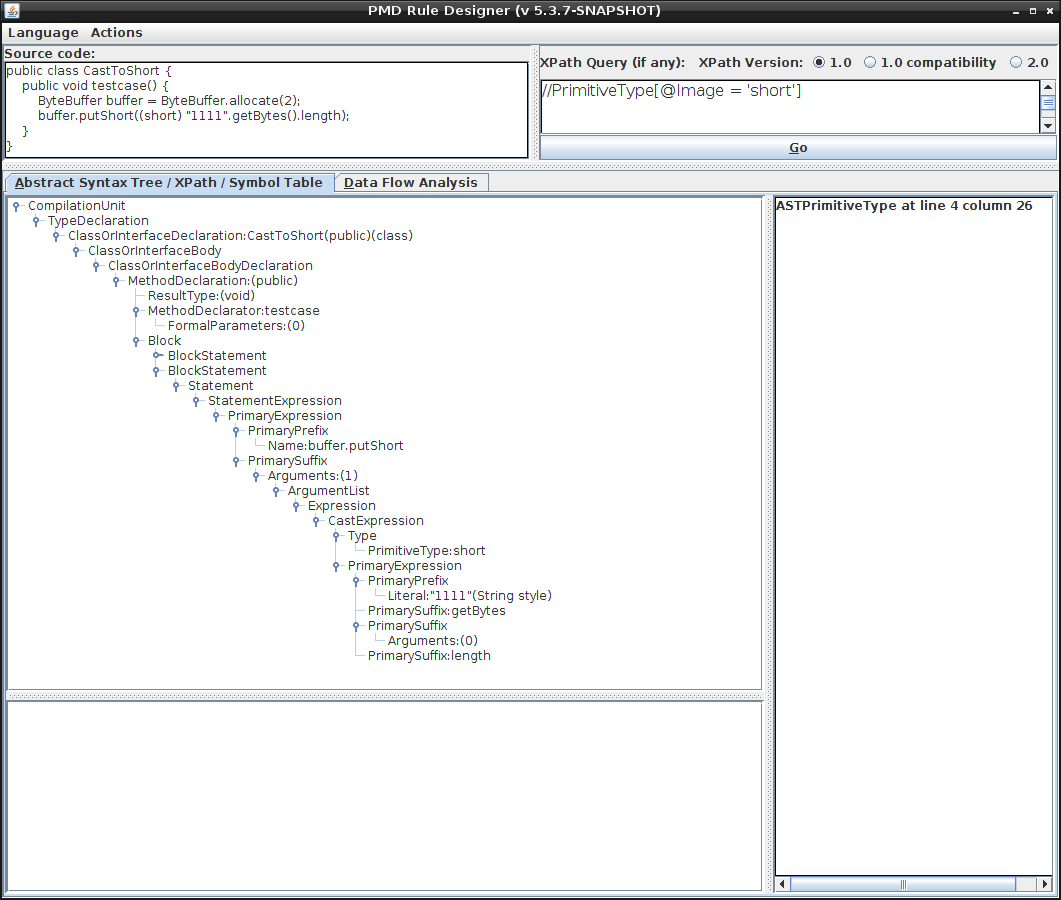
Task: Select PrimitiveType:short tree item
Action: pos(426,551)
